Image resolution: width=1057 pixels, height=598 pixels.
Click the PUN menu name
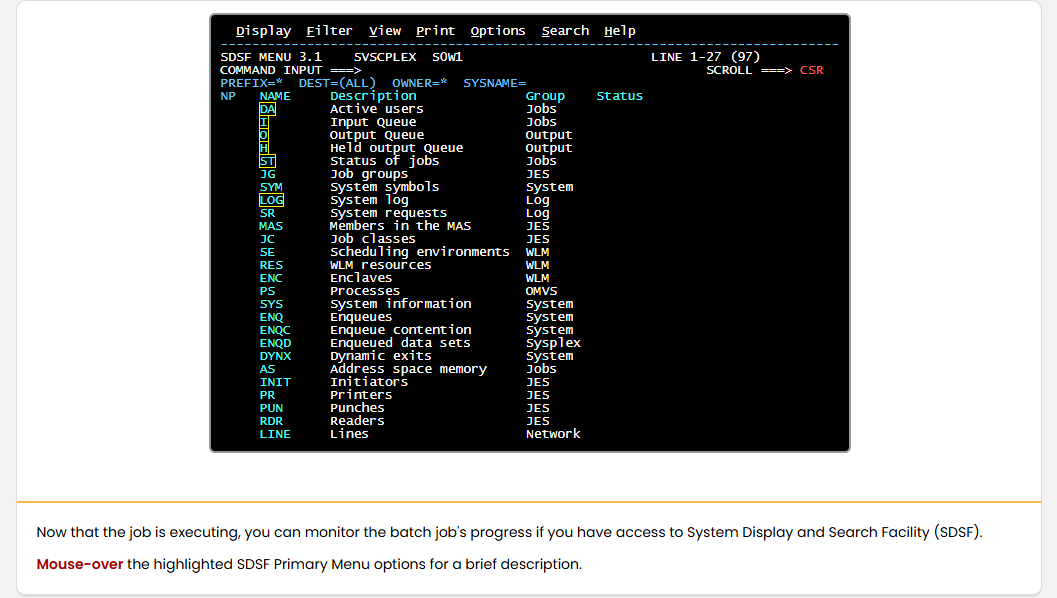[x=271, y=409]
